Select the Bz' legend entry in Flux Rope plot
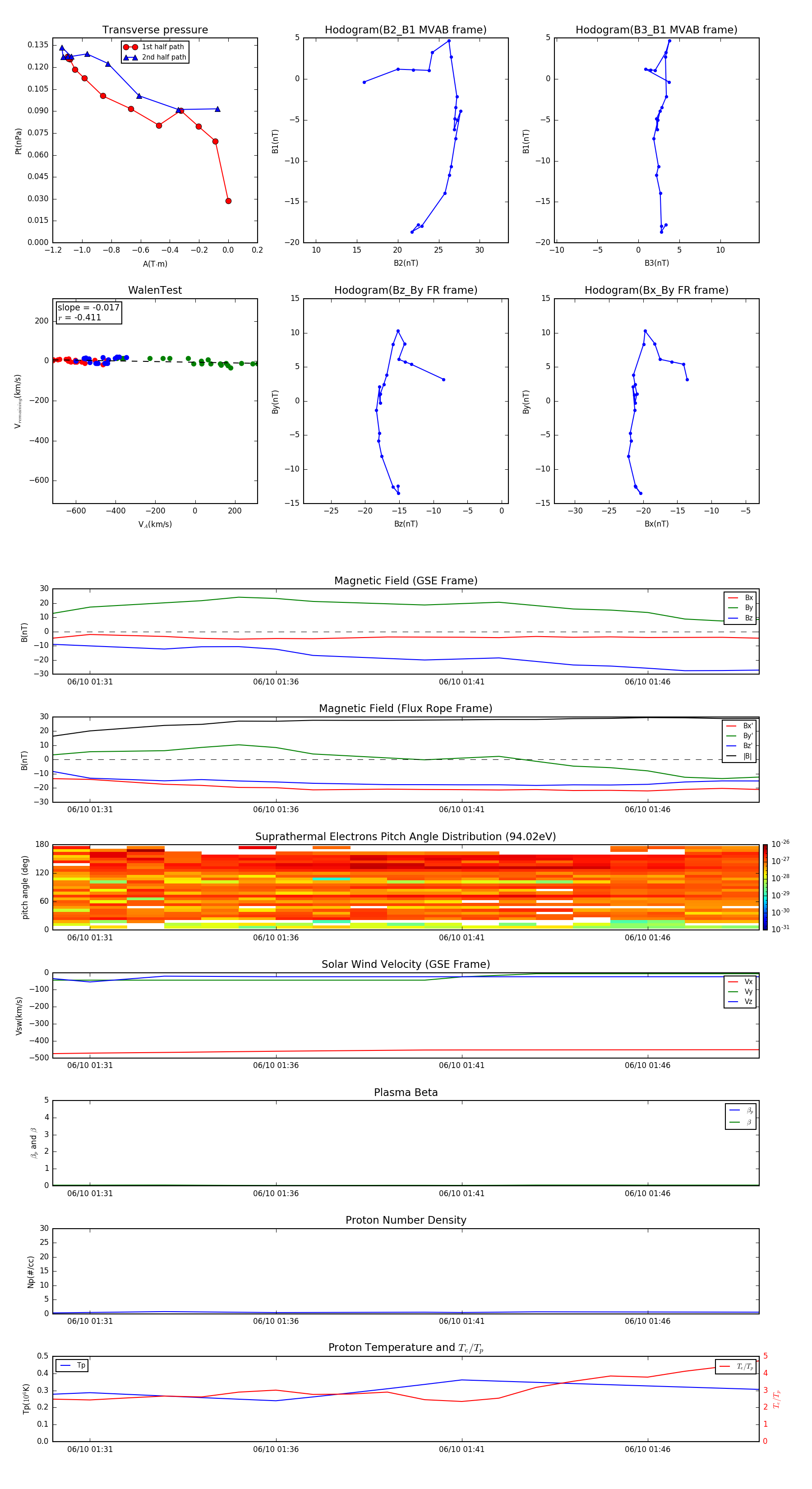This screenshot has width=812, height=1489. pyautogui.click(x=739, y=746)
